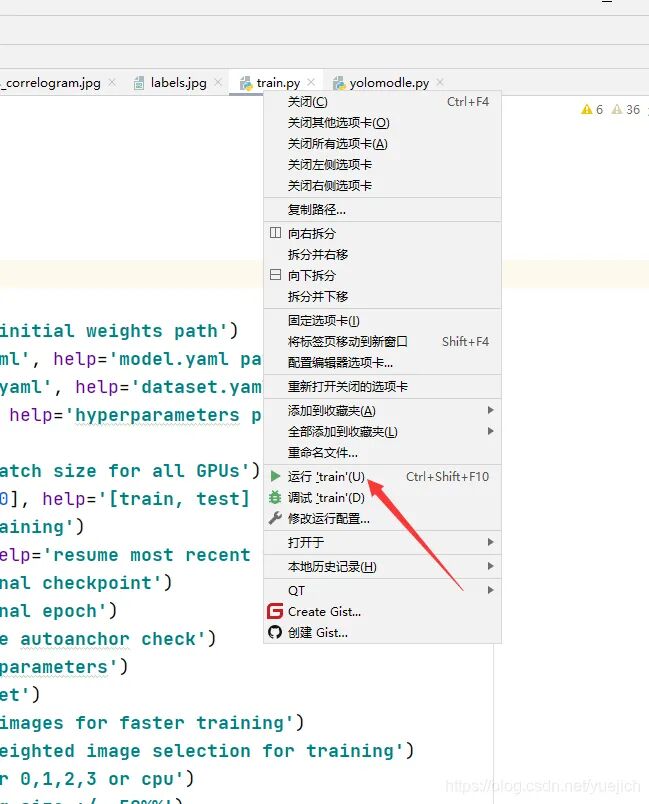Choose 拆分并下移 menu entry
Screen dimensions: 649x804
[x=382, y=296]
